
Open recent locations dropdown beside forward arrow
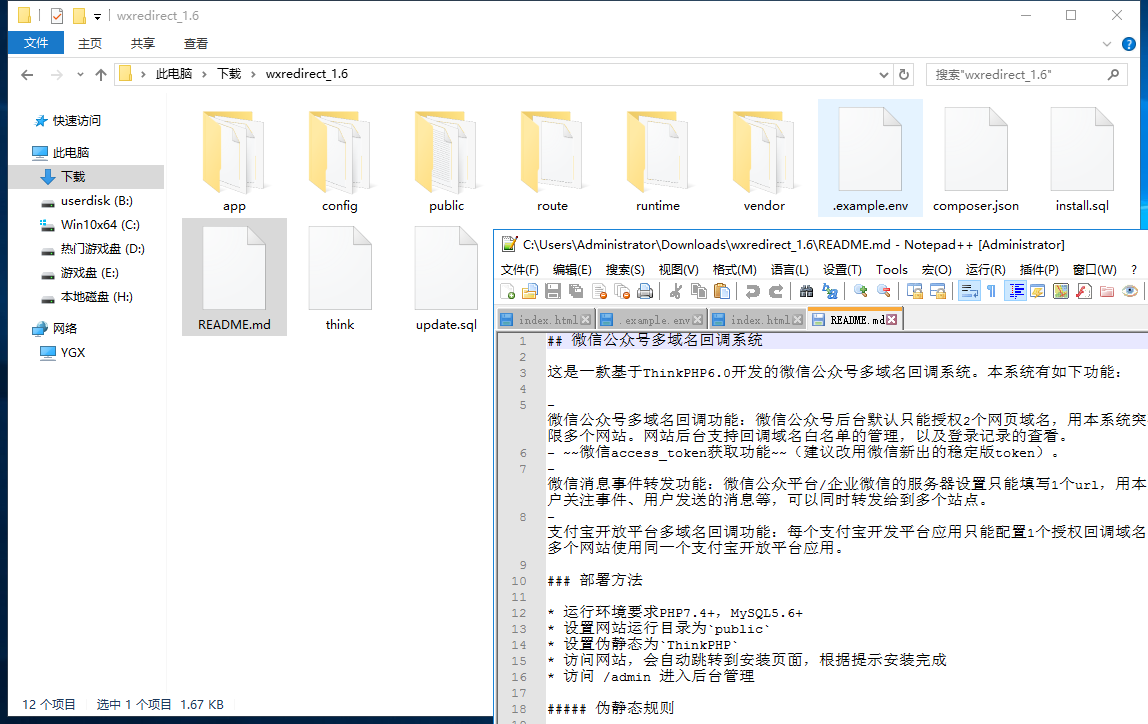[78, 75]
